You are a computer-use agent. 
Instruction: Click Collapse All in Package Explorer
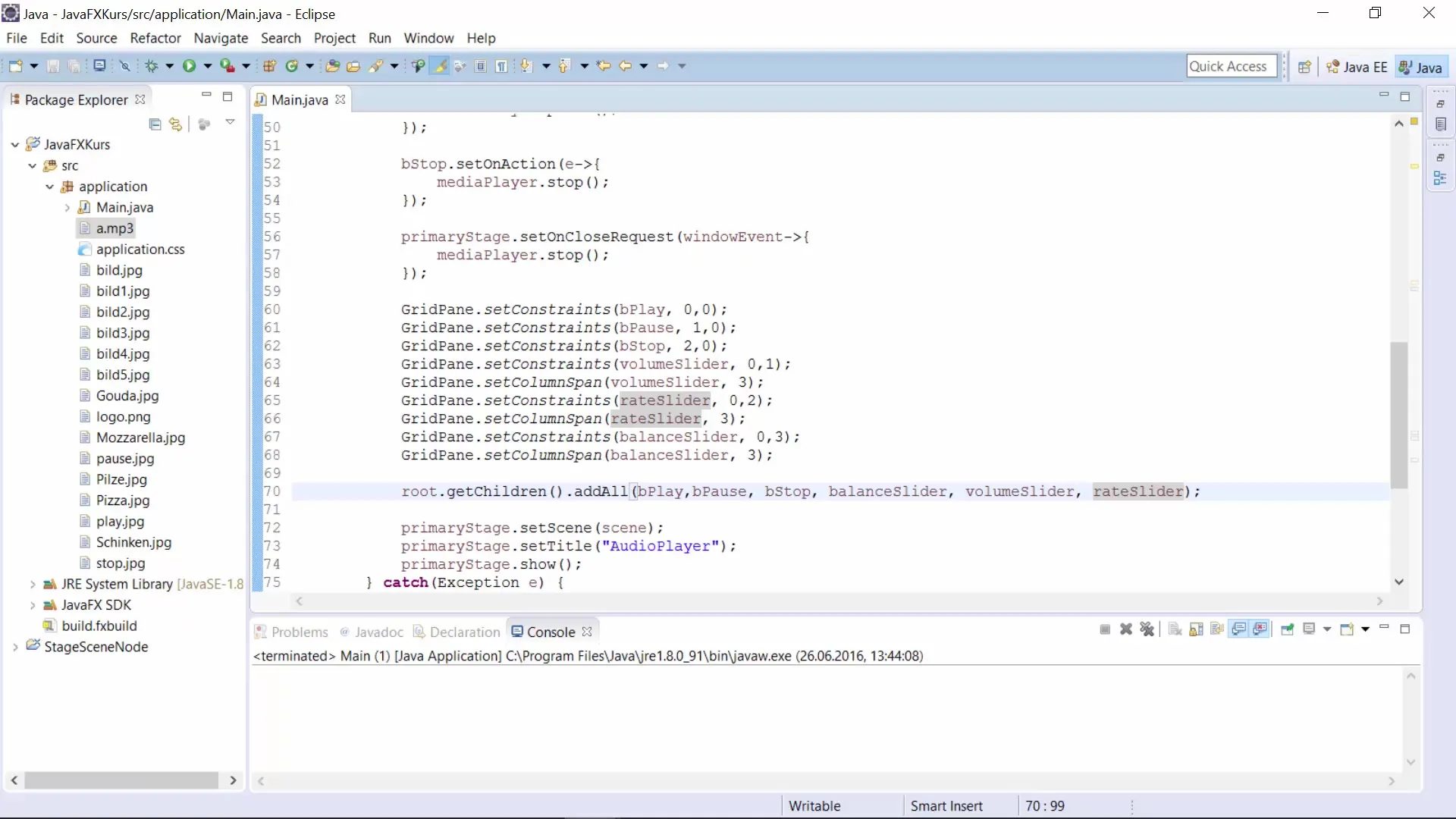tap(155, 124)
